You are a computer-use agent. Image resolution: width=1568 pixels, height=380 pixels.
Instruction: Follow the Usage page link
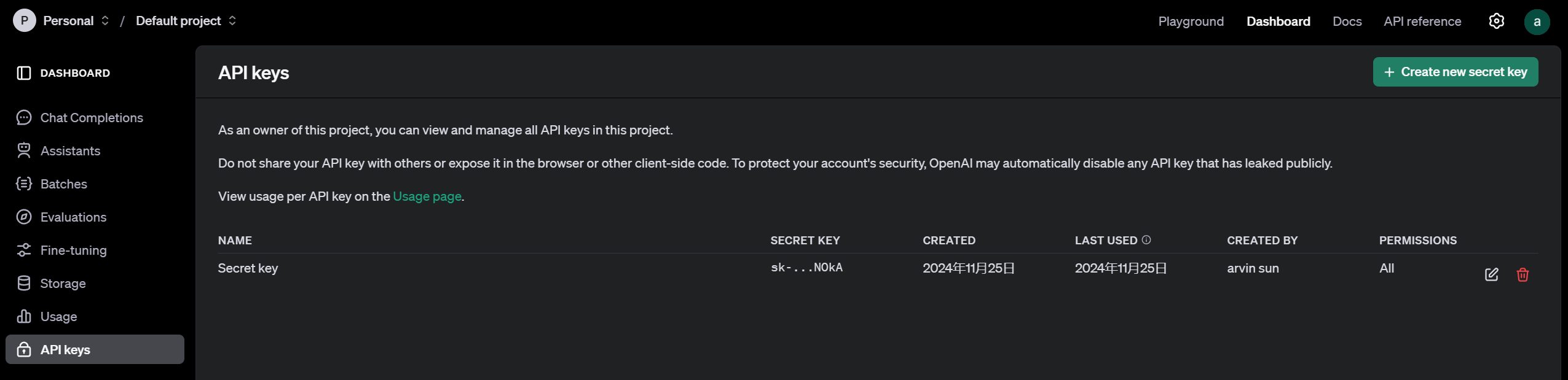(x=427, y=196)
